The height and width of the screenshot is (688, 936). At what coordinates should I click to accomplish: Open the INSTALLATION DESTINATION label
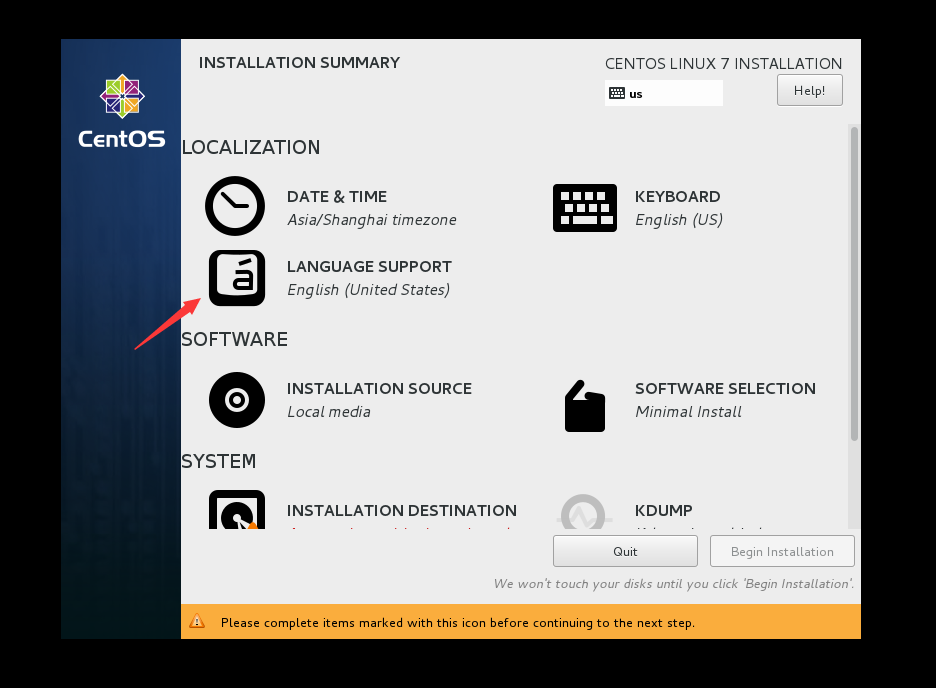tap(402, 510)
